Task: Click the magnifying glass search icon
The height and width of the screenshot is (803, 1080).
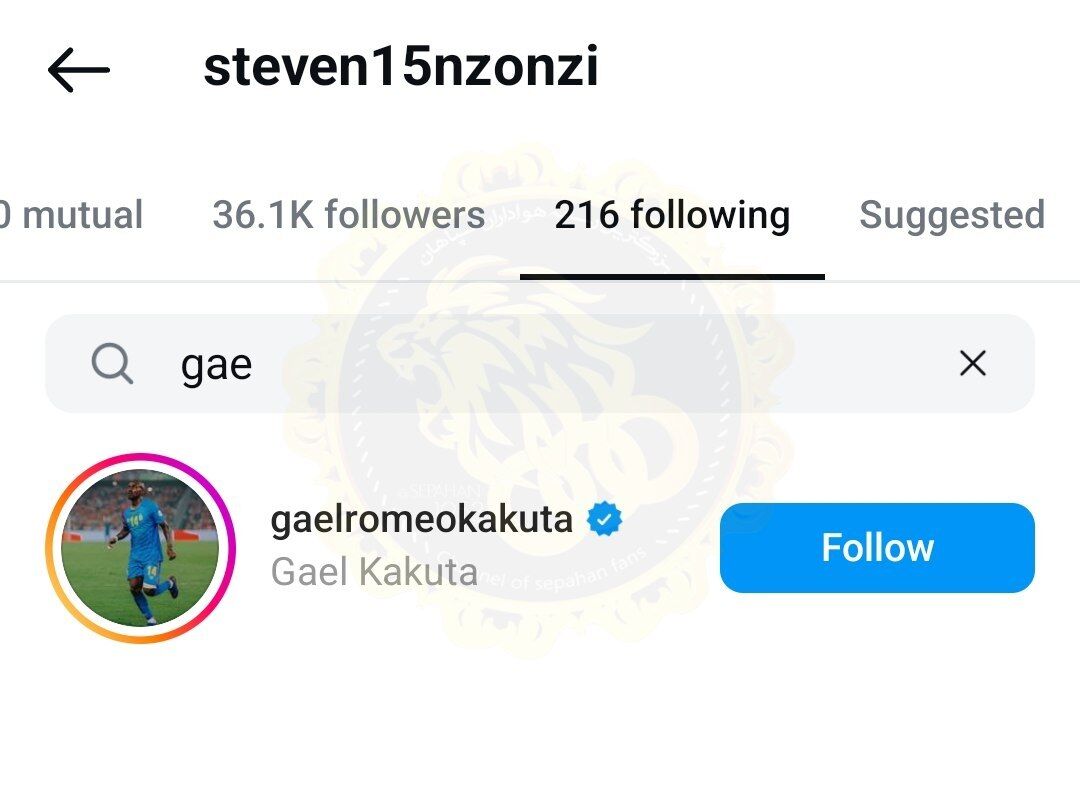Action: (x=112, y=364)
